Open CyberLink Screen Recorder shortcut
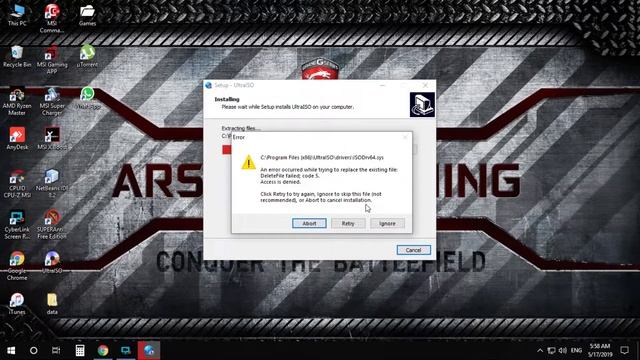Viewport: 640px width, 360px height. point(17,225)
